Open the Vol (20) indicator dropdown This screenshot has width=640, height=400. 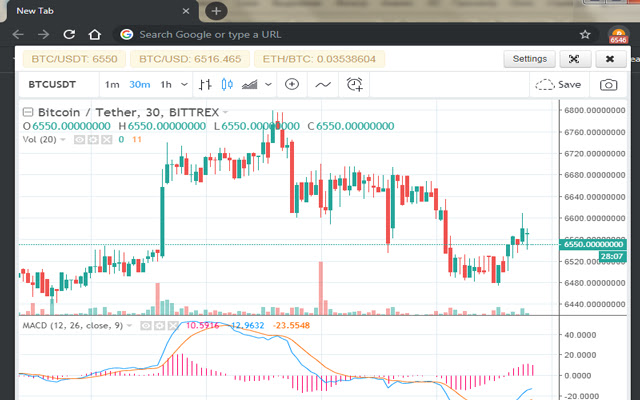(63, 140)
